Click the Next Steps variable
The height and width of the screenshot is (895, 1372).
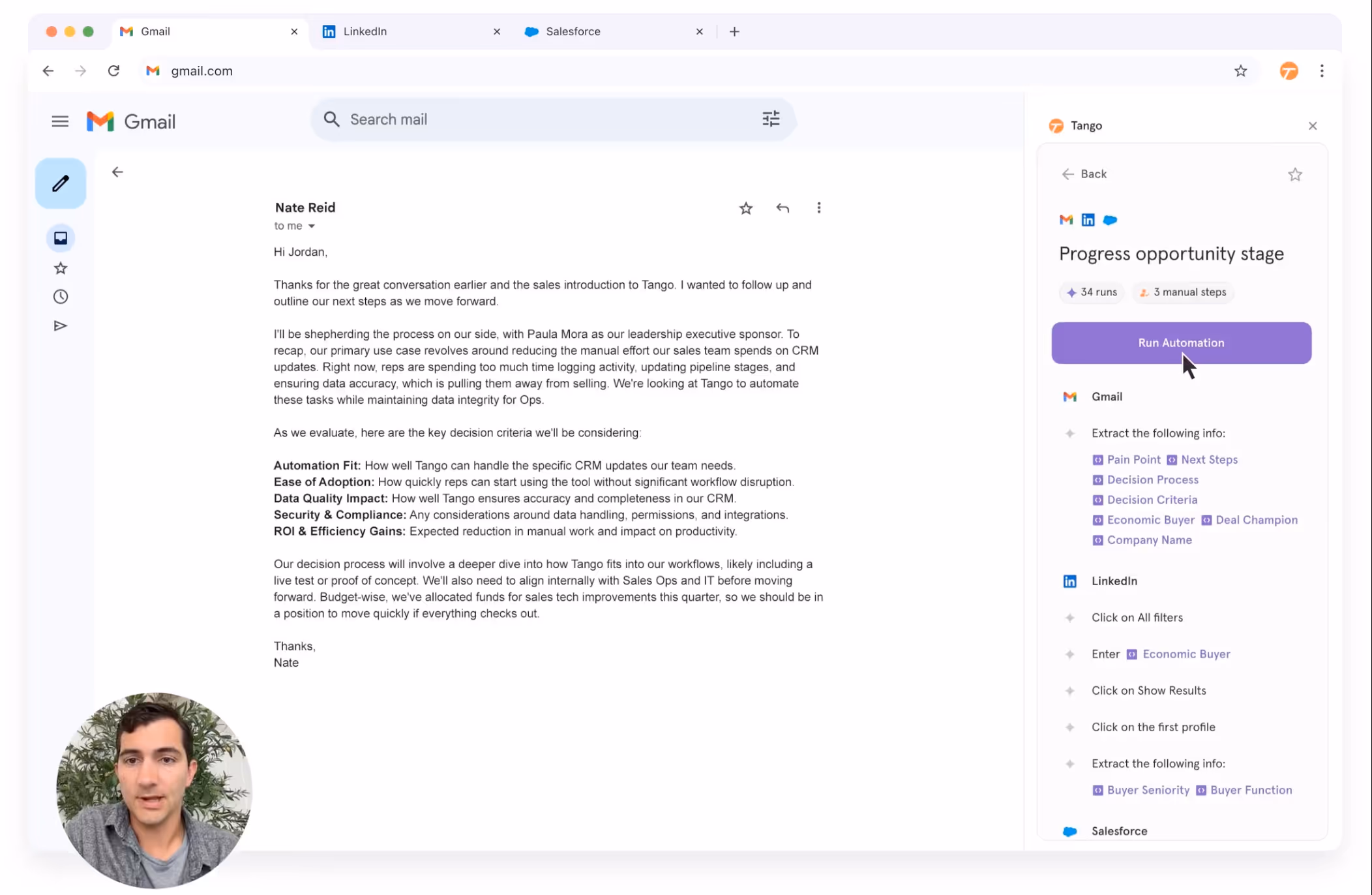1202,460
